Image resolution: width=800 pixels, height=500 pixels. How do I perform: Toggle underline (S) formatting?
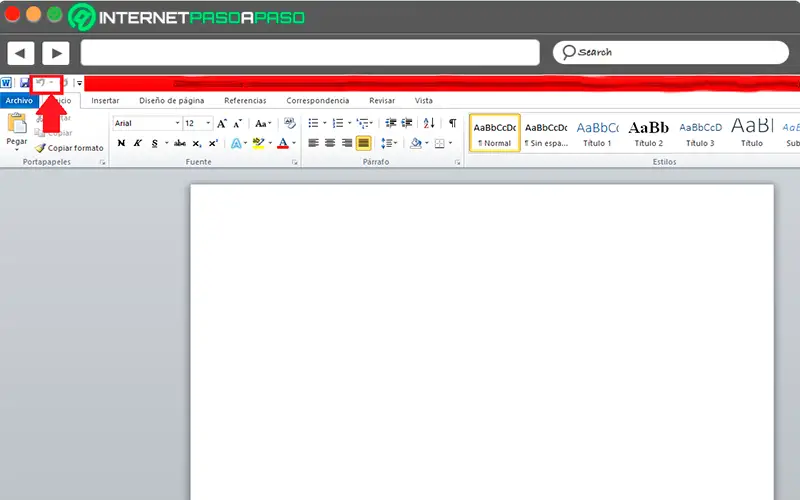point(155,143)
